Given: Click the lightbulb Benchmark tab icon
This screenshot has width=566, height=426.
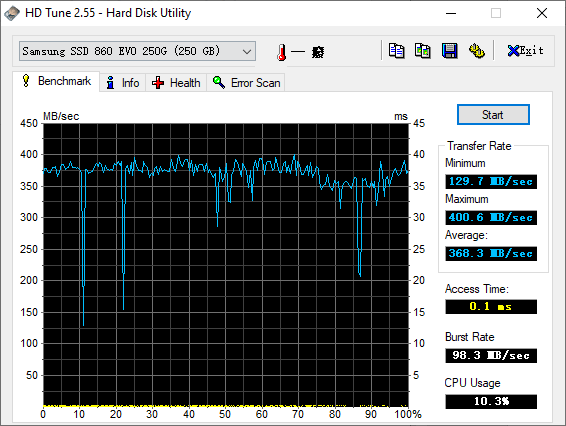Looking at the screenshot, I should click(x=26, y=81).
